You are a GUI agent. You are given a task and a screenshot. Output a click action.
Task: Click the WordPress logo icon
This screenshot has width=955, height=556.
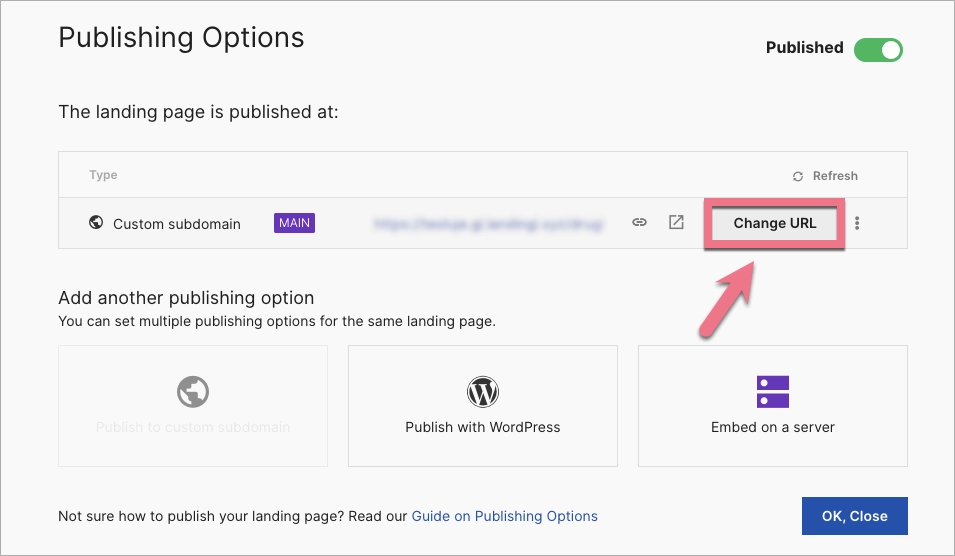click(483, 391)
